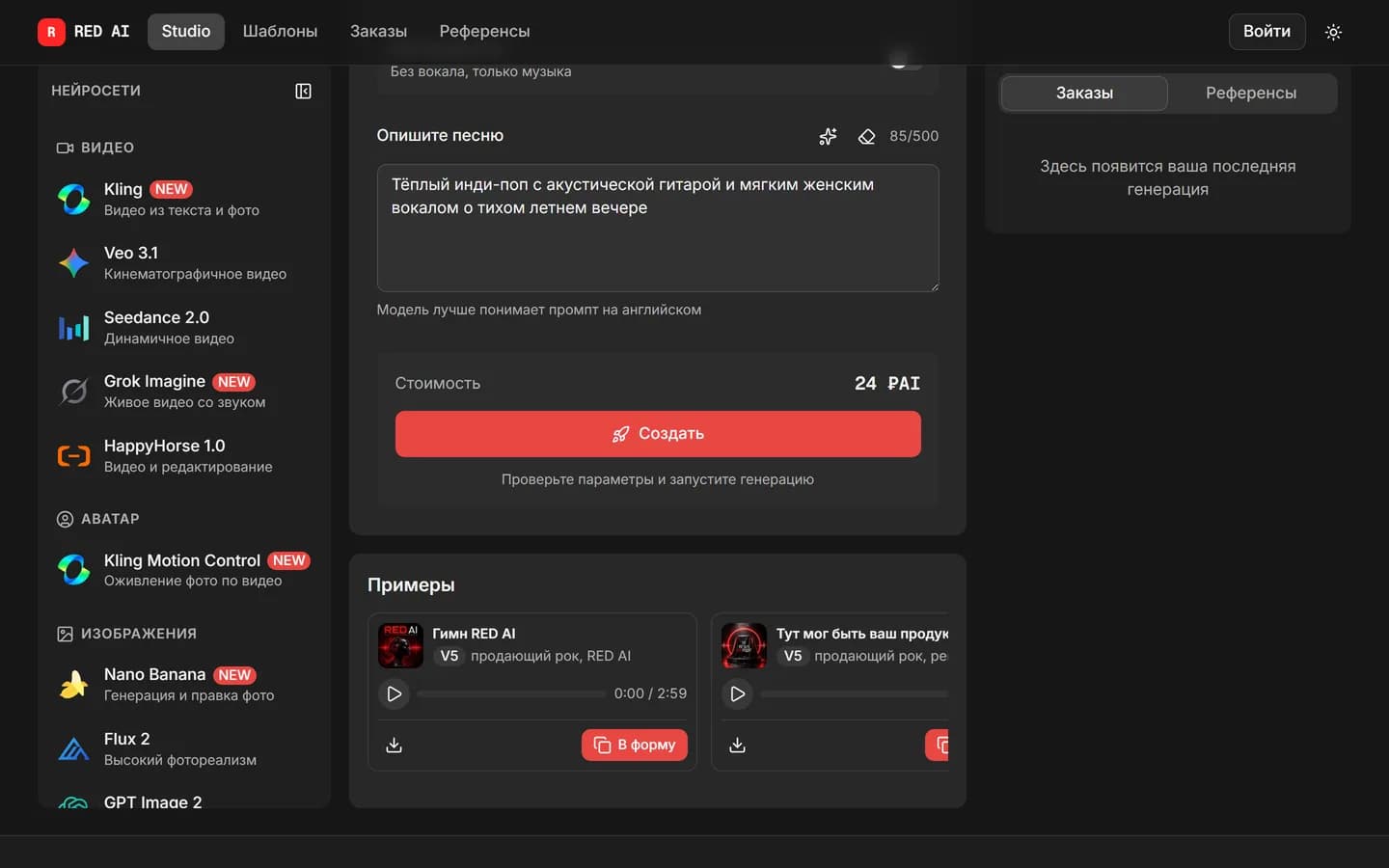This screenshot has height=868, width=1389.
Task: Click the Войти login button
Action: 1266,31
